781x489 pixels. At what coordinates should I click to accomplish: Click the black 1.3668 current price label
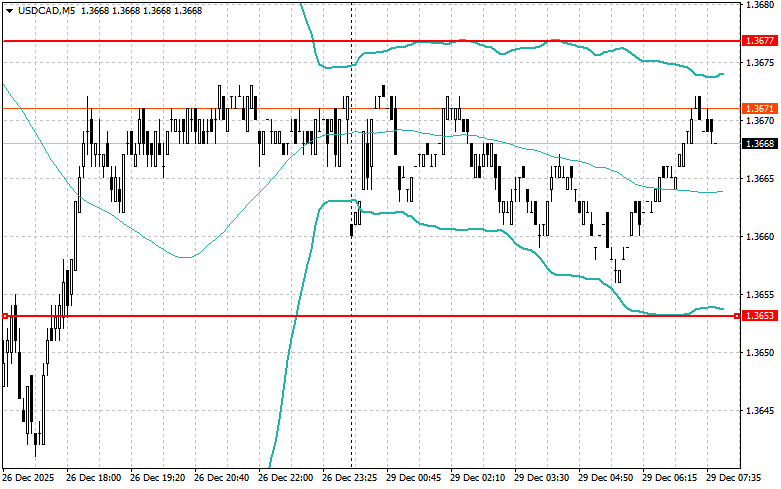[760, 144]
